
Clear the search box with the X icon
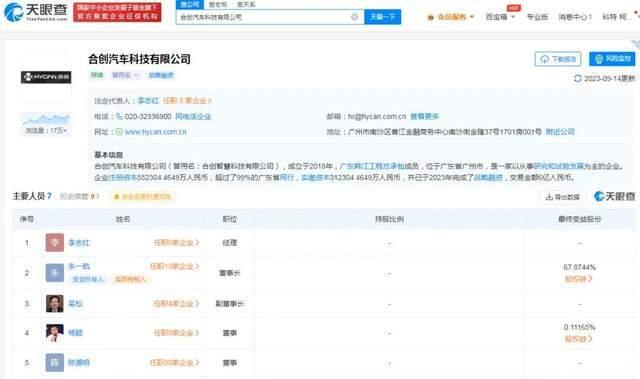[x=354, y=17]
